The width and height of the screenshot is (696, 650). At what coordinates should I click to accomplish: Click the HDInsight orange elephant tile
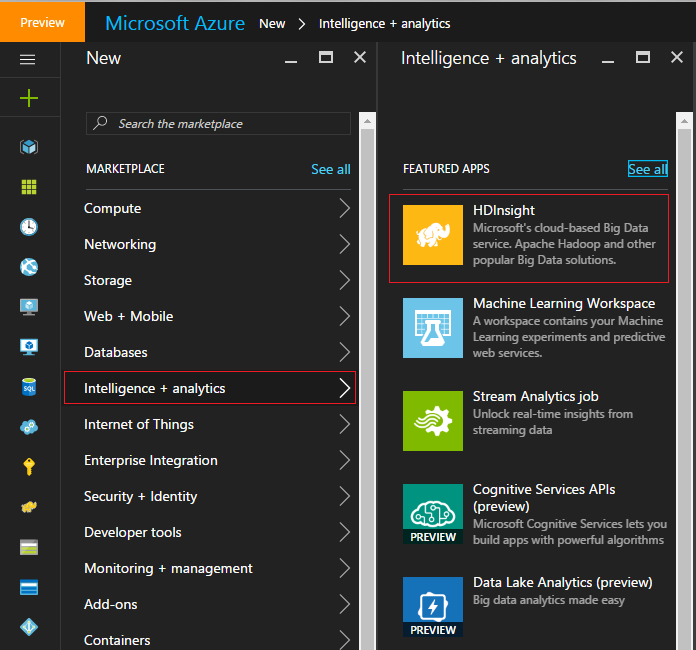click(x=433, y=235)
